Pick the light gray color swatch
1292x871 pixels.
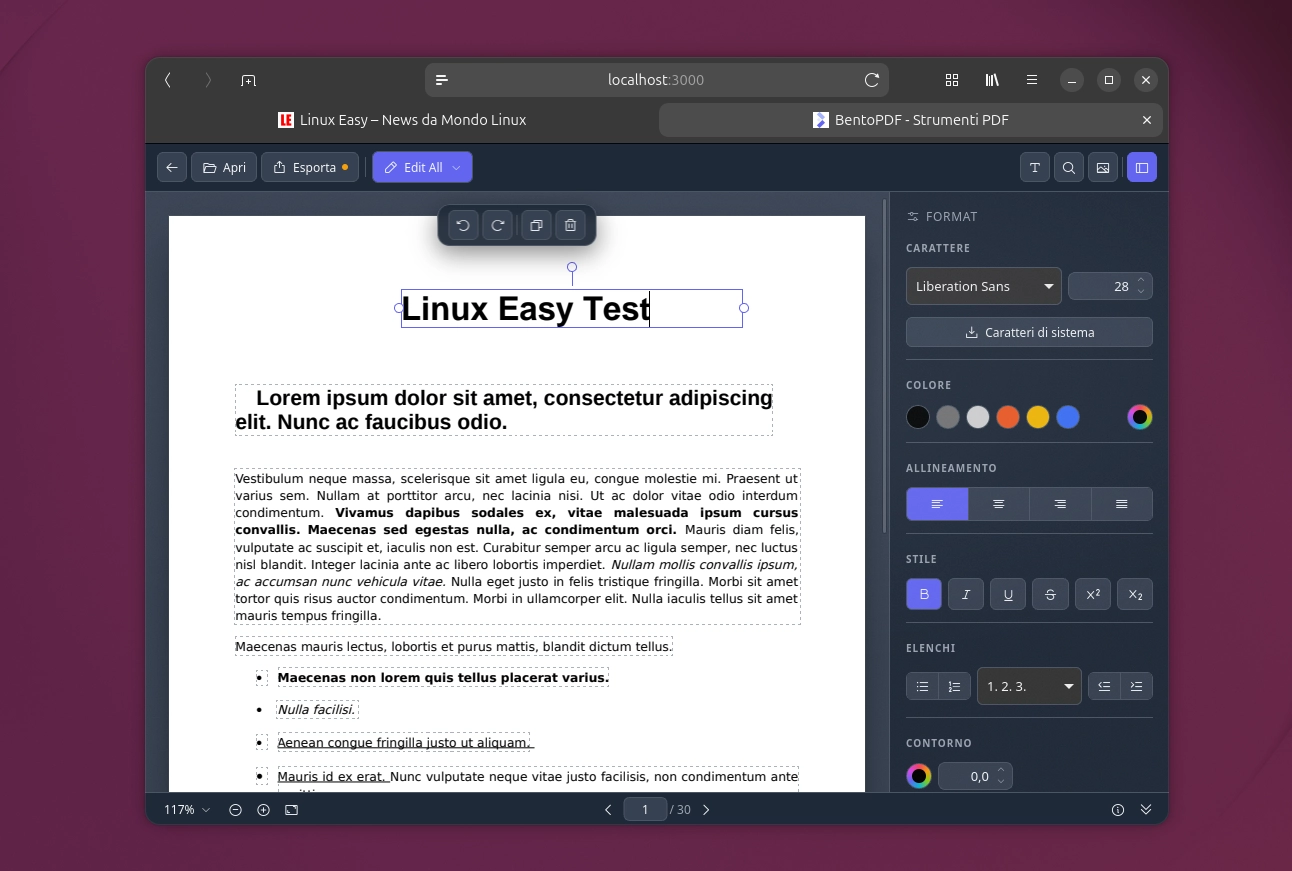(978, 417)
